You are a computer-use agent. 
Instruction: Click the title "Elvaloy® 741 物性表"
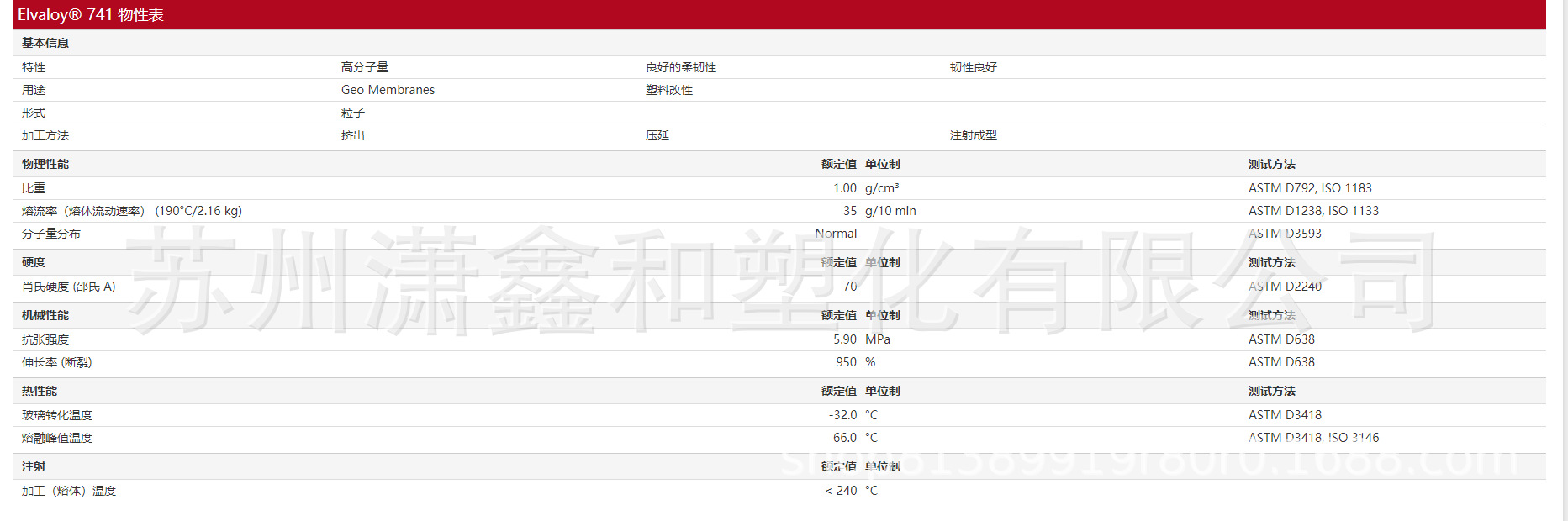coord(91,15)
